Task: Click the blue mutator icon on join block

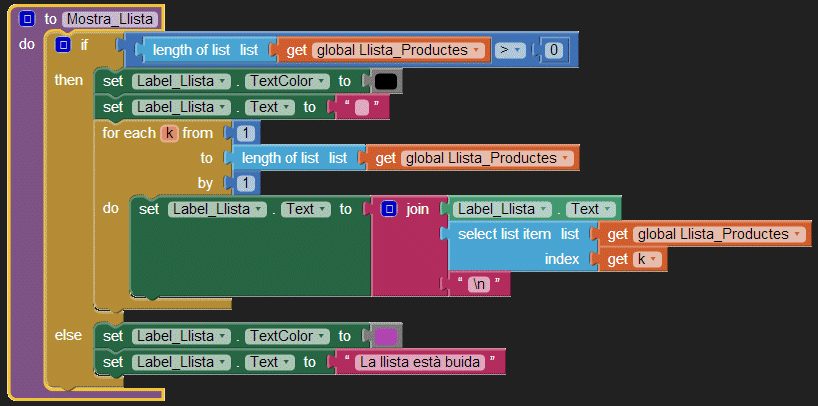Action: [389, 209]
